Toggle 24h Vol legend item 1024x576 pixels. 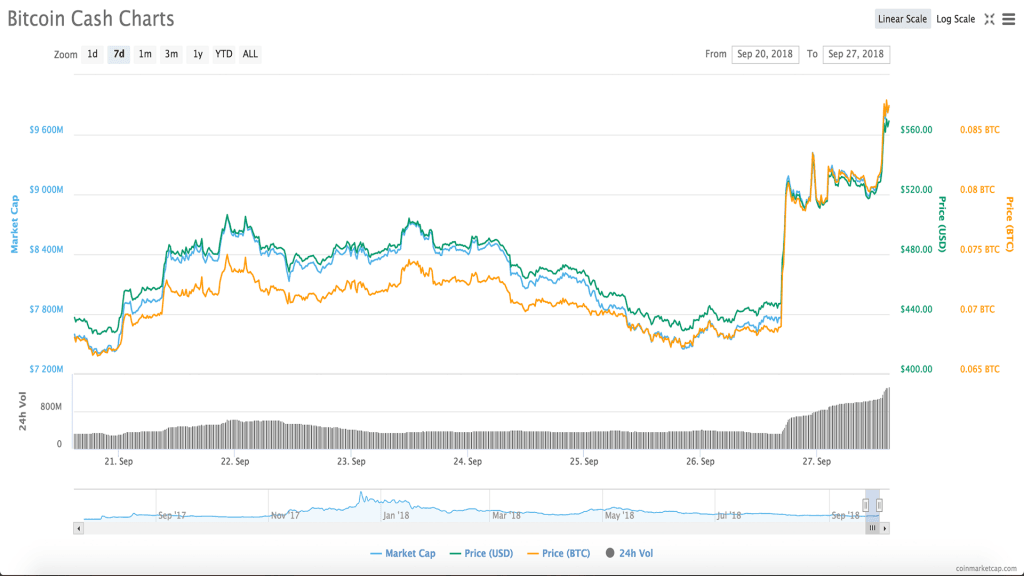pyautogui.click(x=630, y=553)
